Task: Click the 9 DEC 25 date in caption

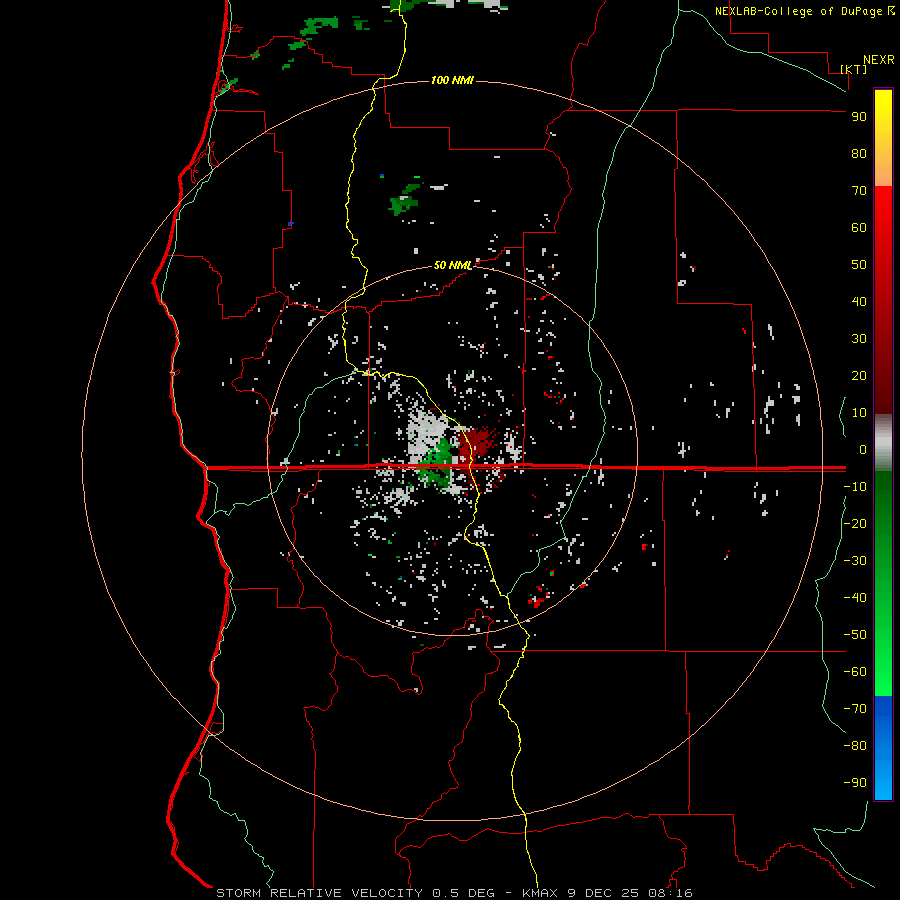Action: pos(604,893)
